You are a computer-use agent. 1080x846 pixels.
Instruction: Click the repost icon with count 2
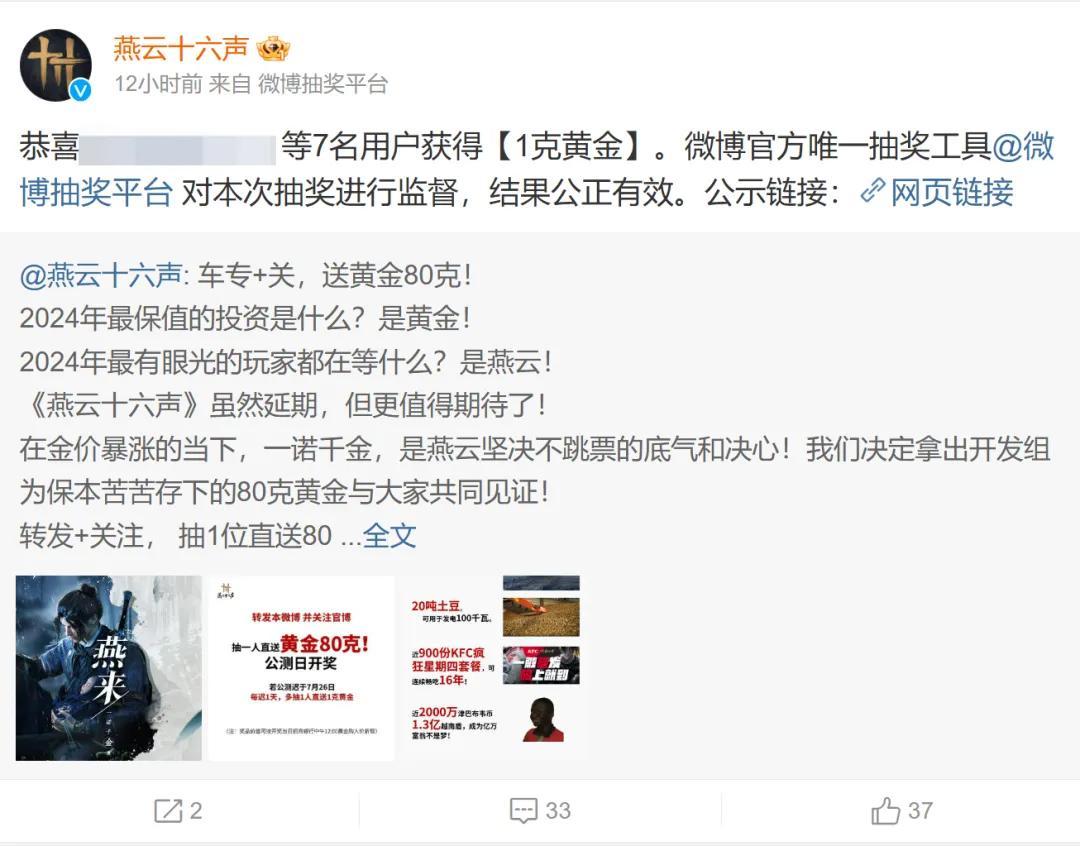click(168, 811)
